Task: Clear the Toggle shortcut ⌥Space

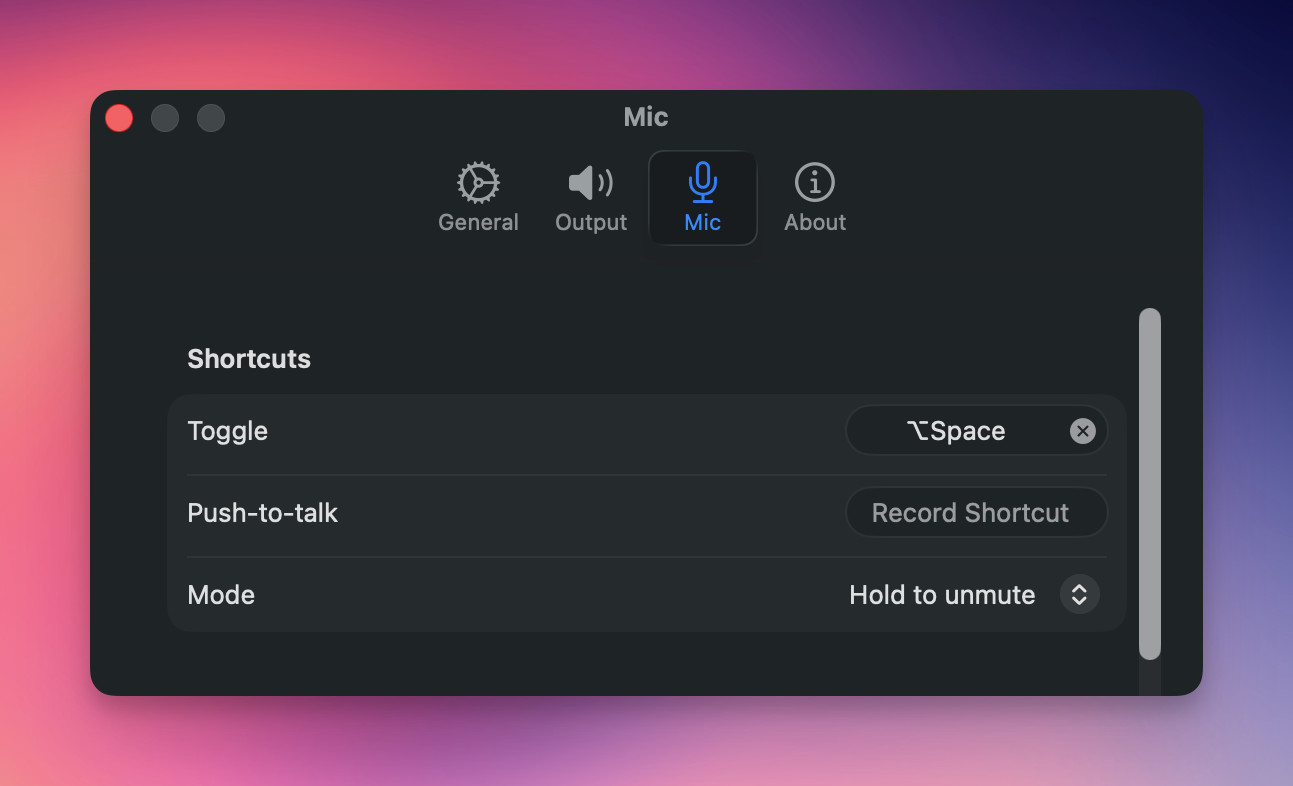Action: point(1082,431)
